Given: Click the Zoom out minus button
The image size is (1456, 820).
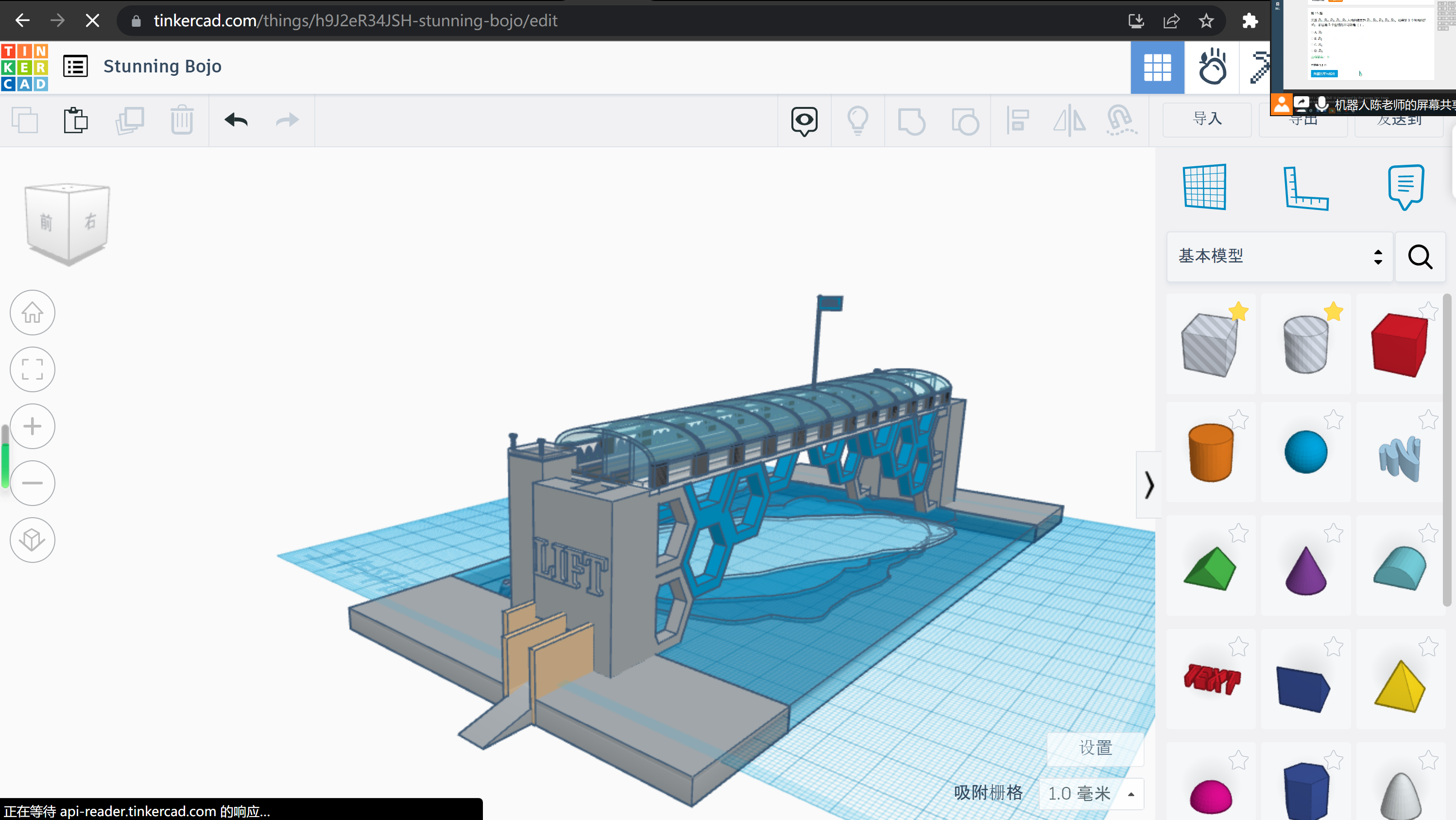Looking at the screenshot, I should tap(32, 483).
